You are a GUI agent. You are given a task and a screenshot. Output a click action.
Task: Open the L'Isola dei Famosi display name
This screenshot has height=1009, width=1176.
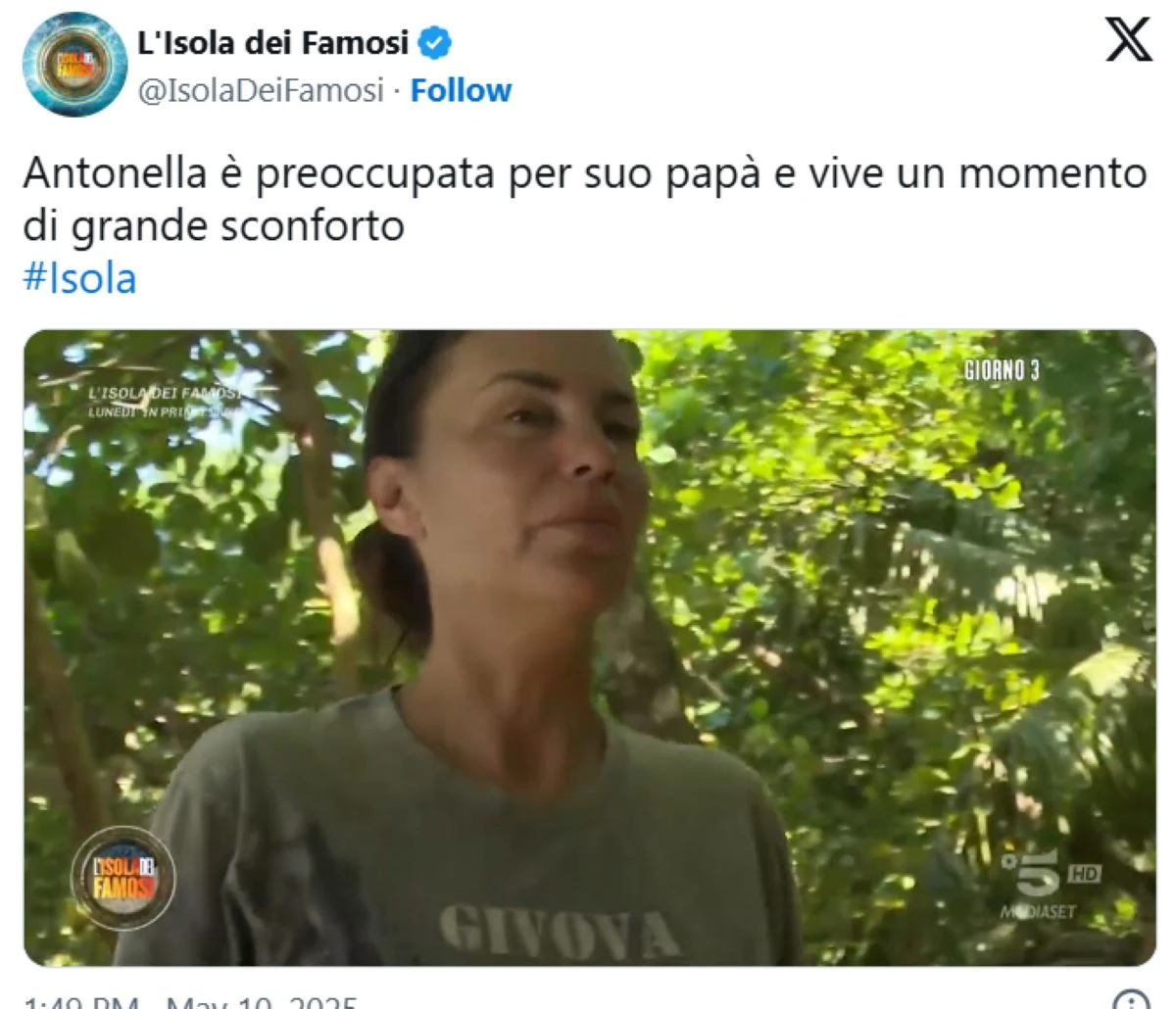274,43
